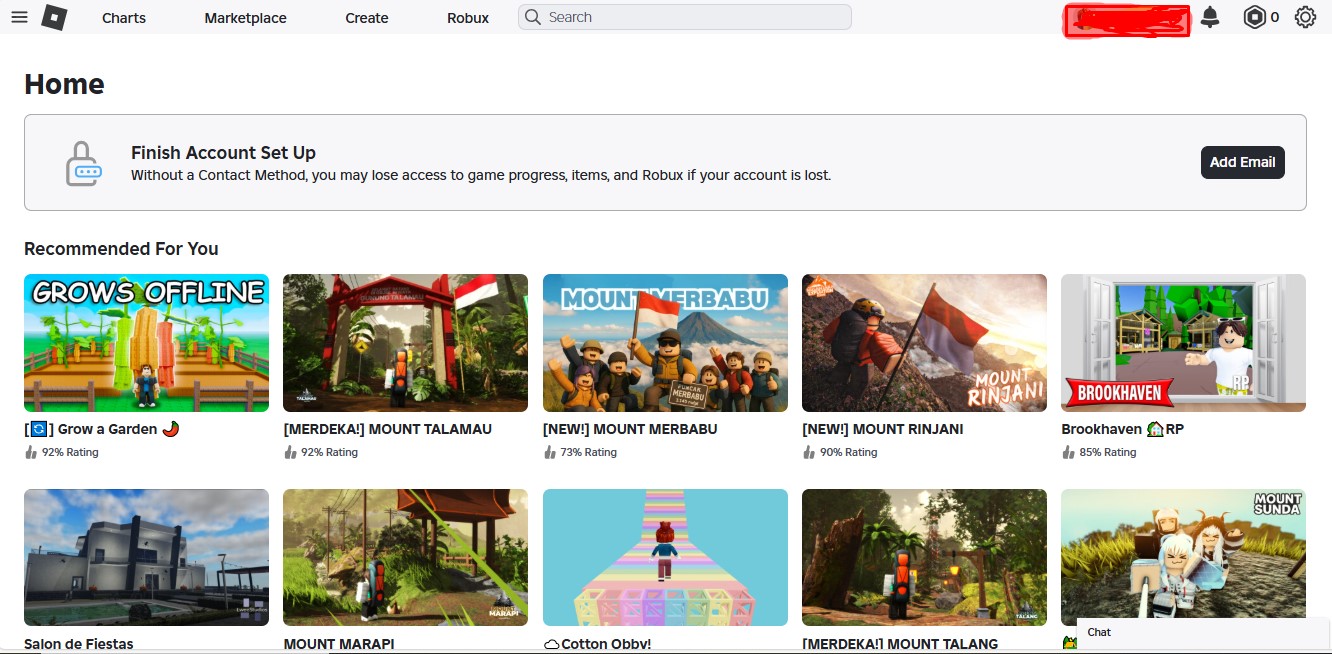Click the Grow a Garden title link
Screen dimensions: 1332x654
pos(102,429)
